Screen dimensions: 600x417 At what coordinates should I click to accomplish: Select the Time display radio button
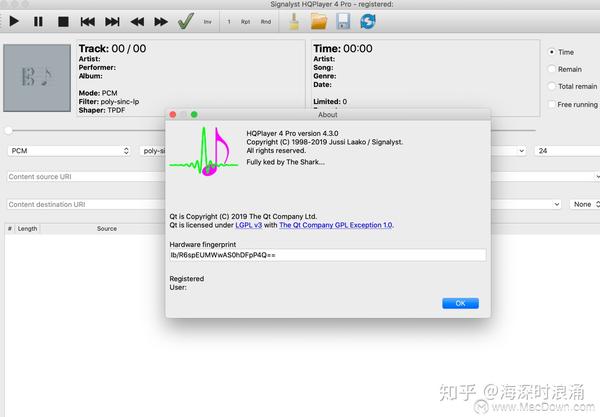coord(551,52)
